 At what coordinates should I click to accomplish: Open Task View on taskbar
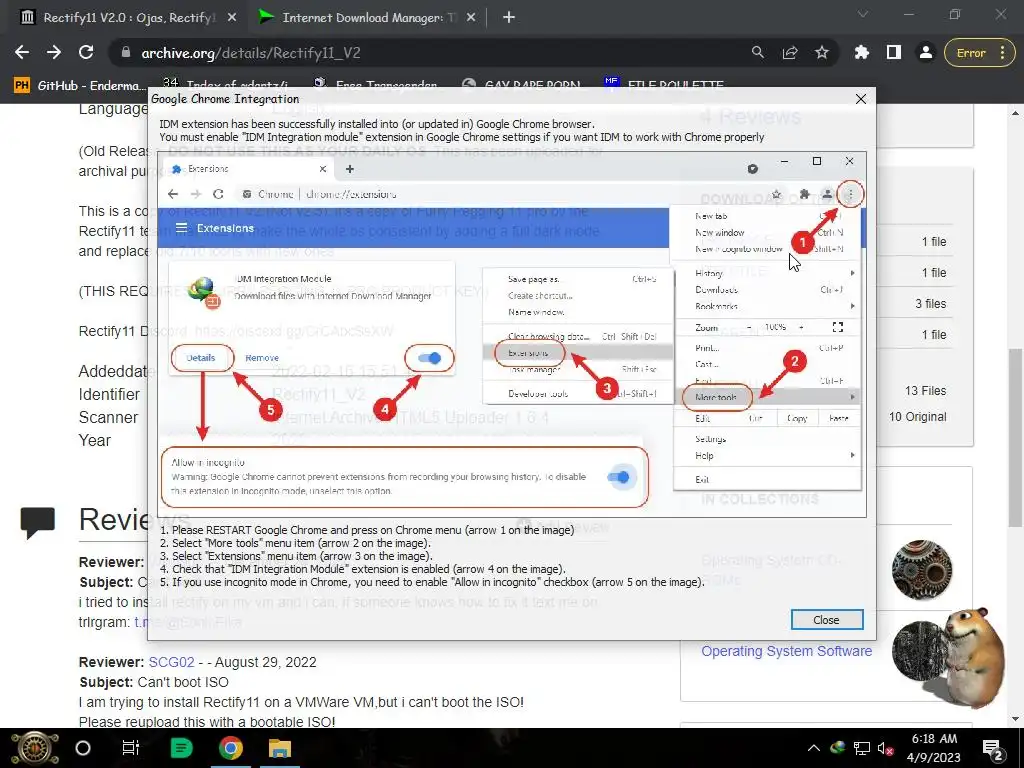(131, 748)
